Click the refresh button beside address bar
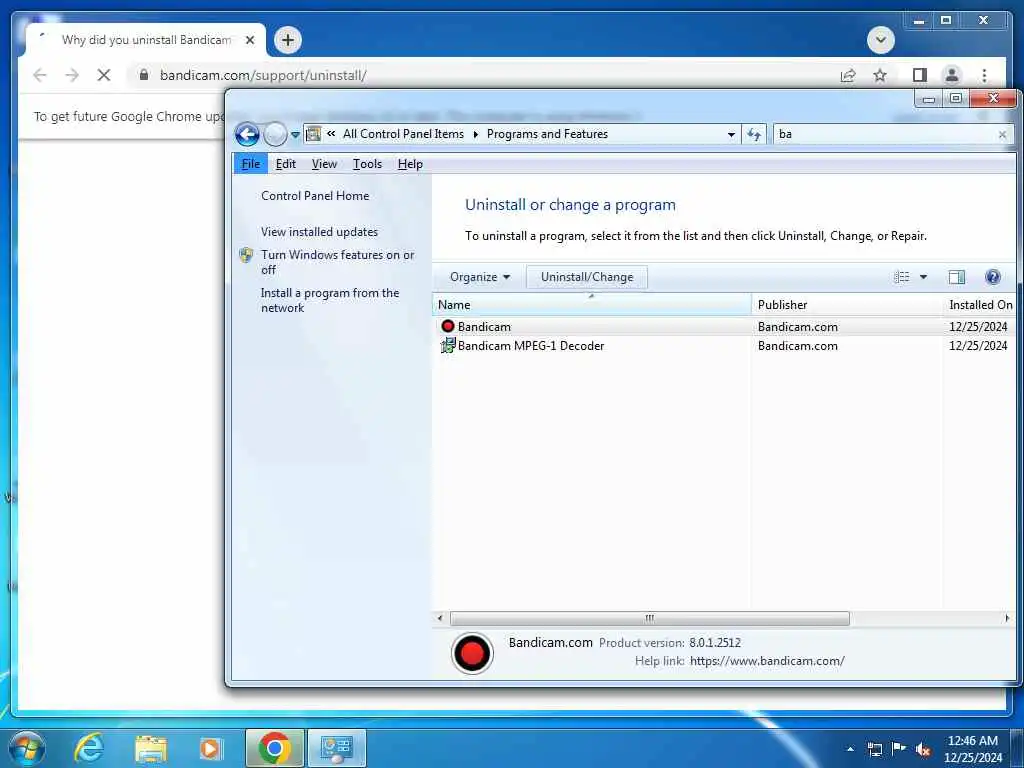Image resolution: width=1024 pixels, height=768 pixels. (x=754, y=135)
